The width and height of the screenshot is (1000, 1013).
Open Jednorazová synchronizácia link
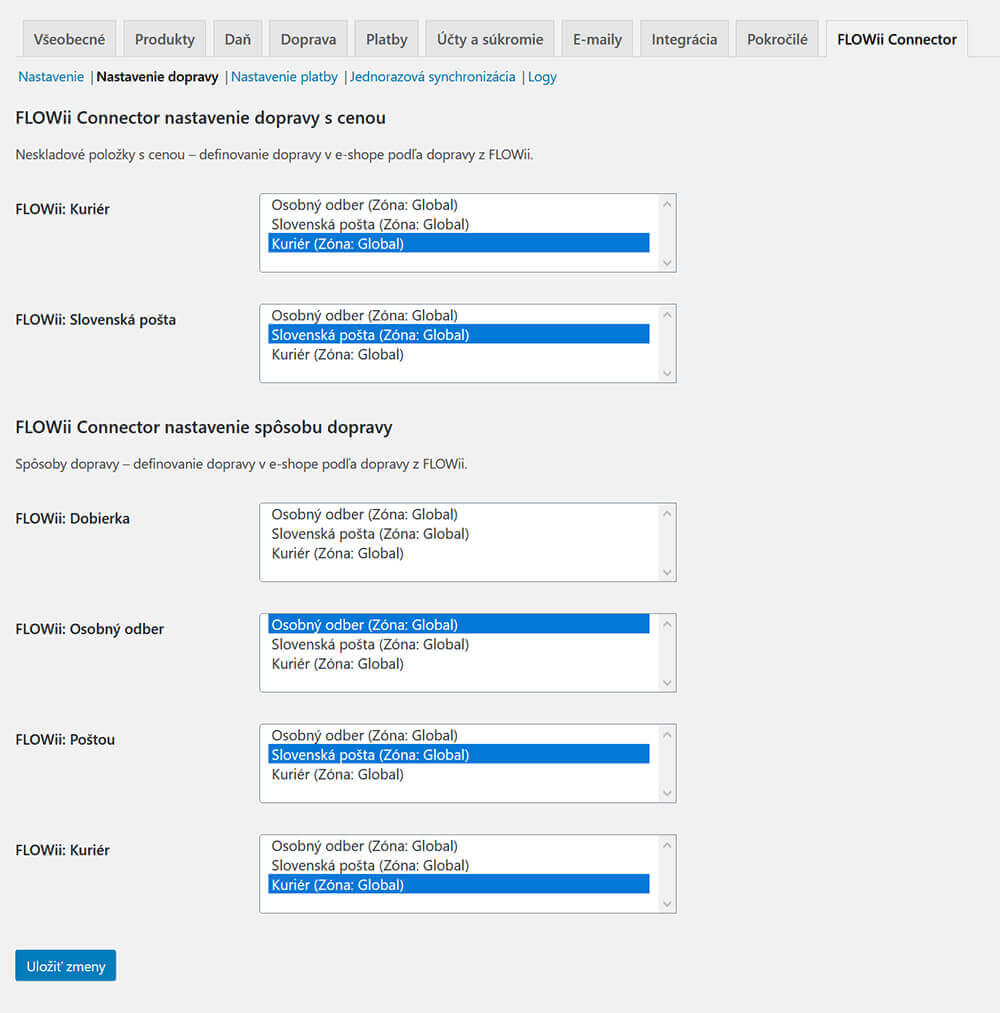click(433, 77)
